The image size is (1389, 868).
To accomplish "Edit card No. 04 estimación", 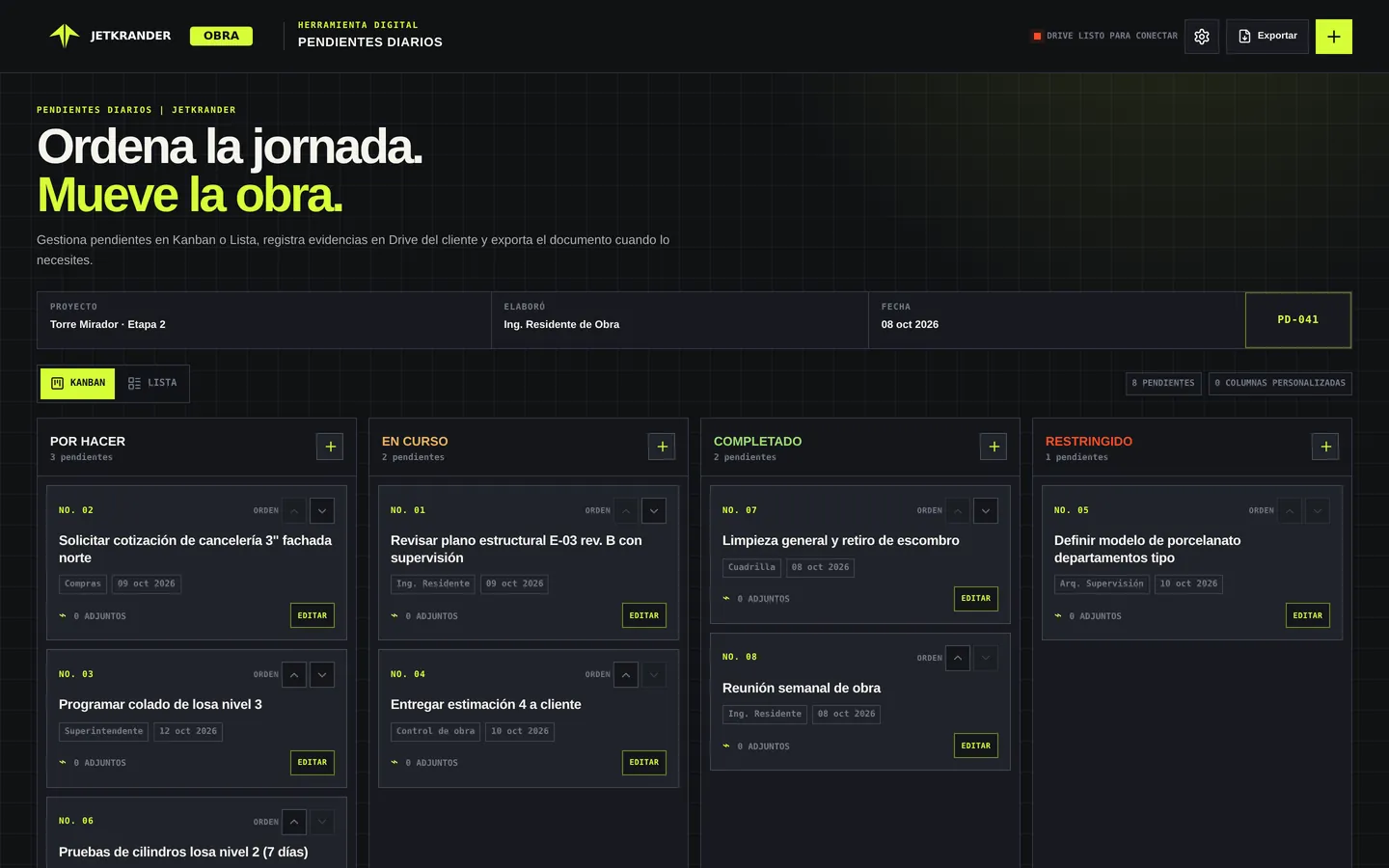I will (644, 763).
